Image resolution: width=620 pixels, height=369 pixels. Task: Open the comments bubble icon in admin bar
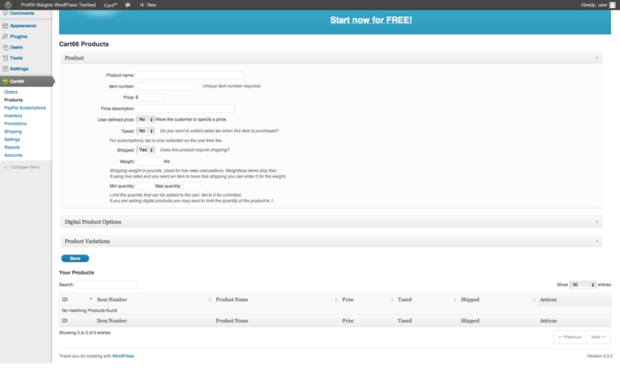[127, 5]
